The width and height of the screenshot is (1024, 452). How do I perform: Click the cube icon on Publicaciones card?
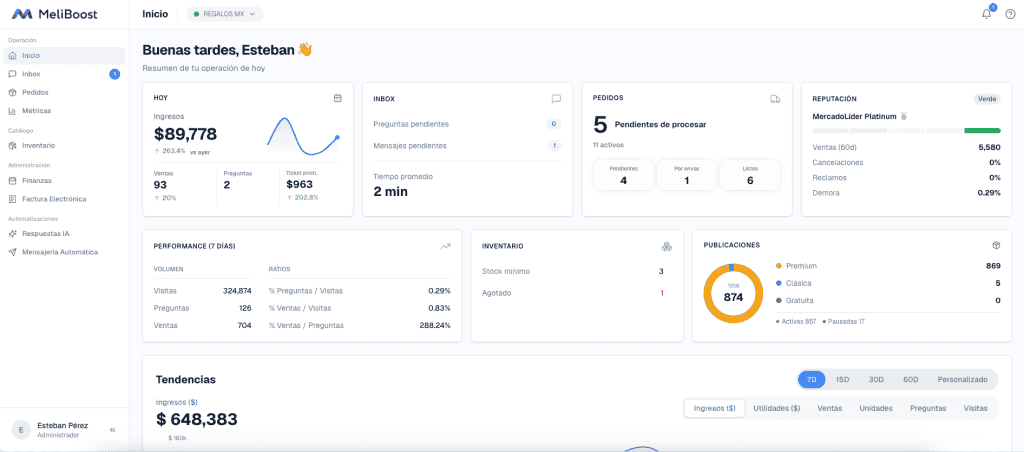coord(996,245)
